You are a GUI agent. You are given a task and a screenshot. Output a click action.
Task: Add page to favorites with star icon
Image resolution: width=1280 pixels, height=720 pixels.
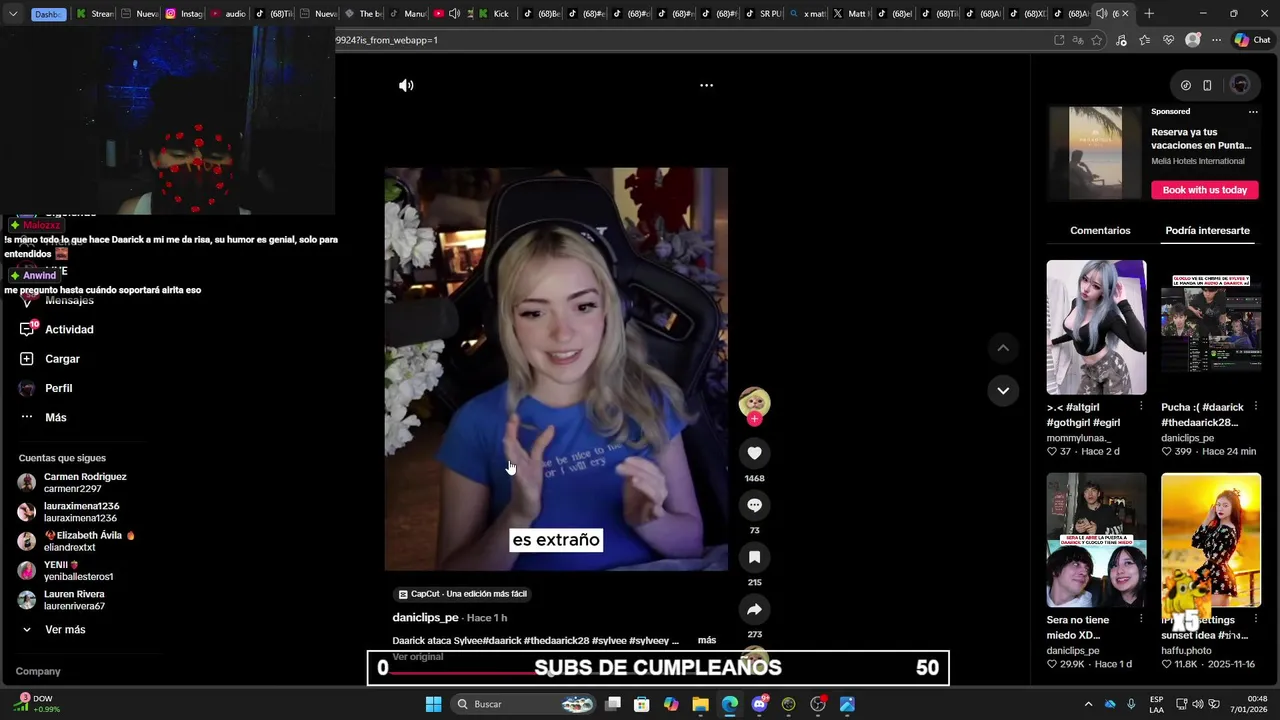point(1097,40)
